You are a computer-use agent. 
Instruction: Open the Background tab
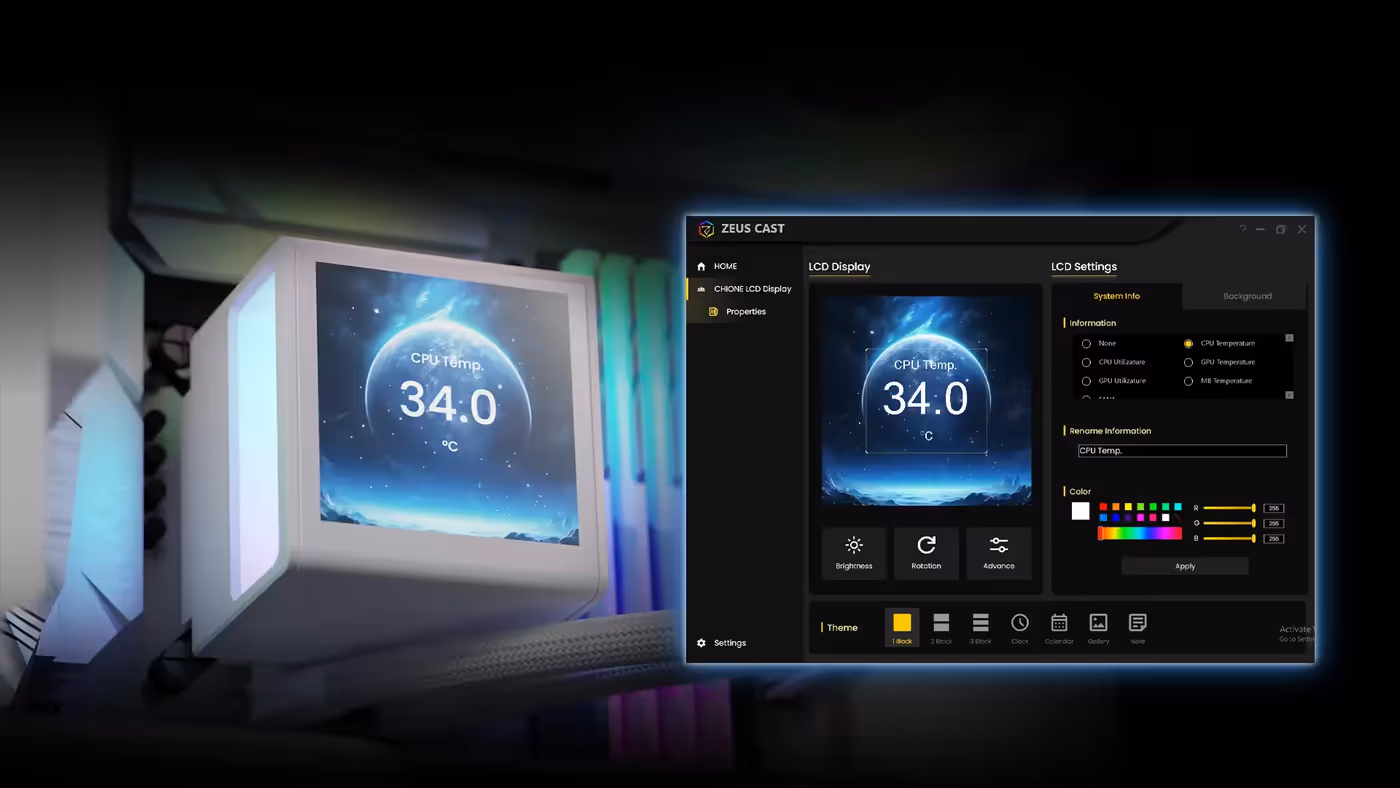[x=1247, y=296]
